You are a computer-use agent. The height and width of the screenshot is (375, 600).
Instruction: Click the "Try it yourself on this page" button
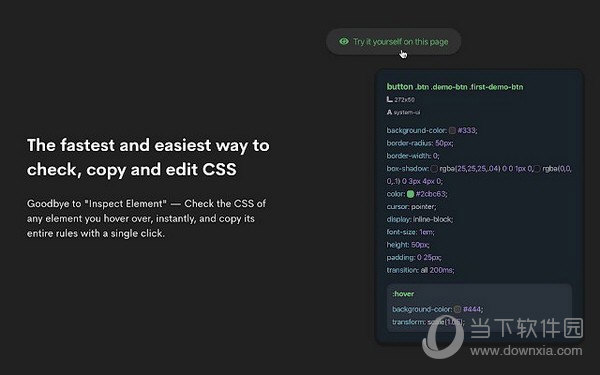[x=393, y=41]
